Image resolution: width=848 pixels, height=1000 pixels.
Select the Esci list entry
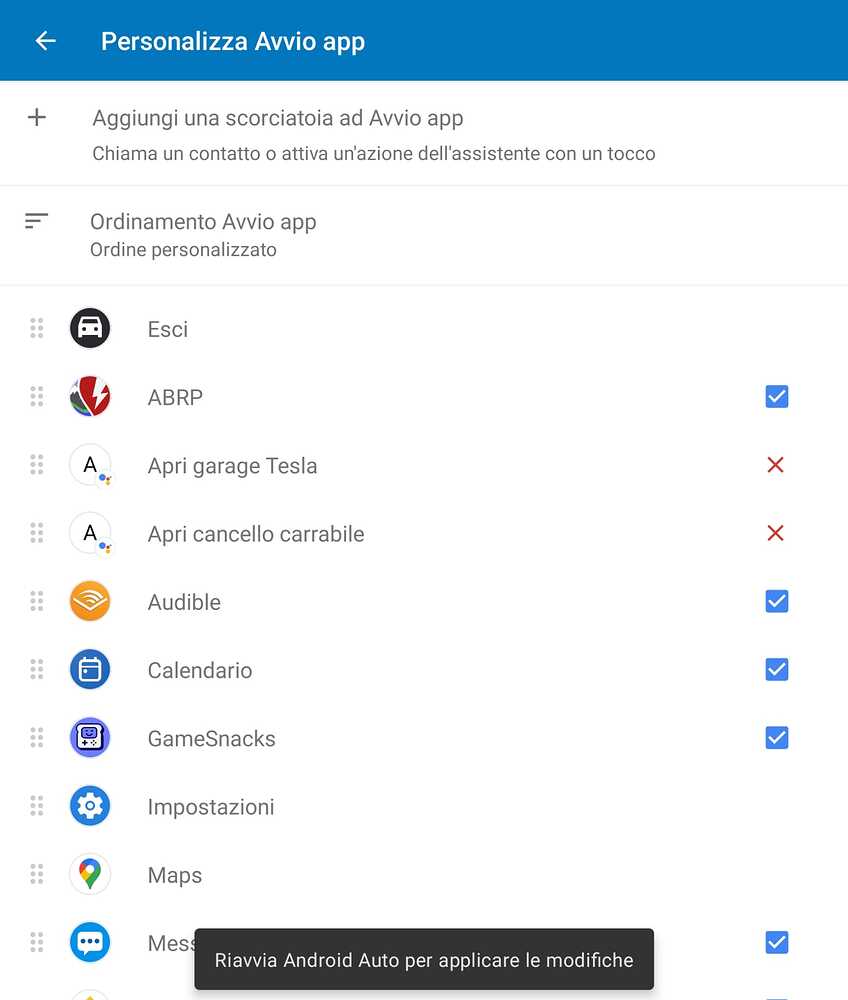[168, 329]
